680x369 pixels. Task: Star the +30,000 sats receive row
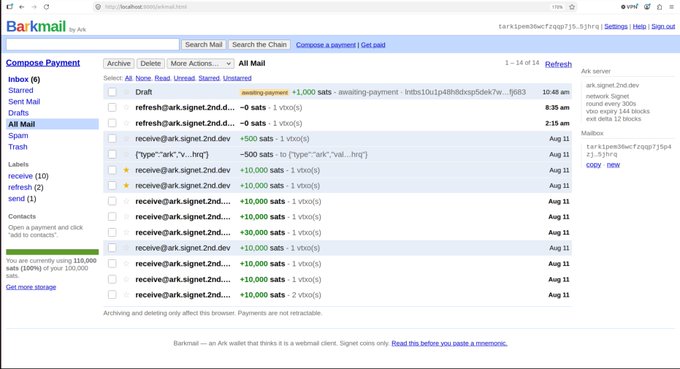tap(126, 232)
